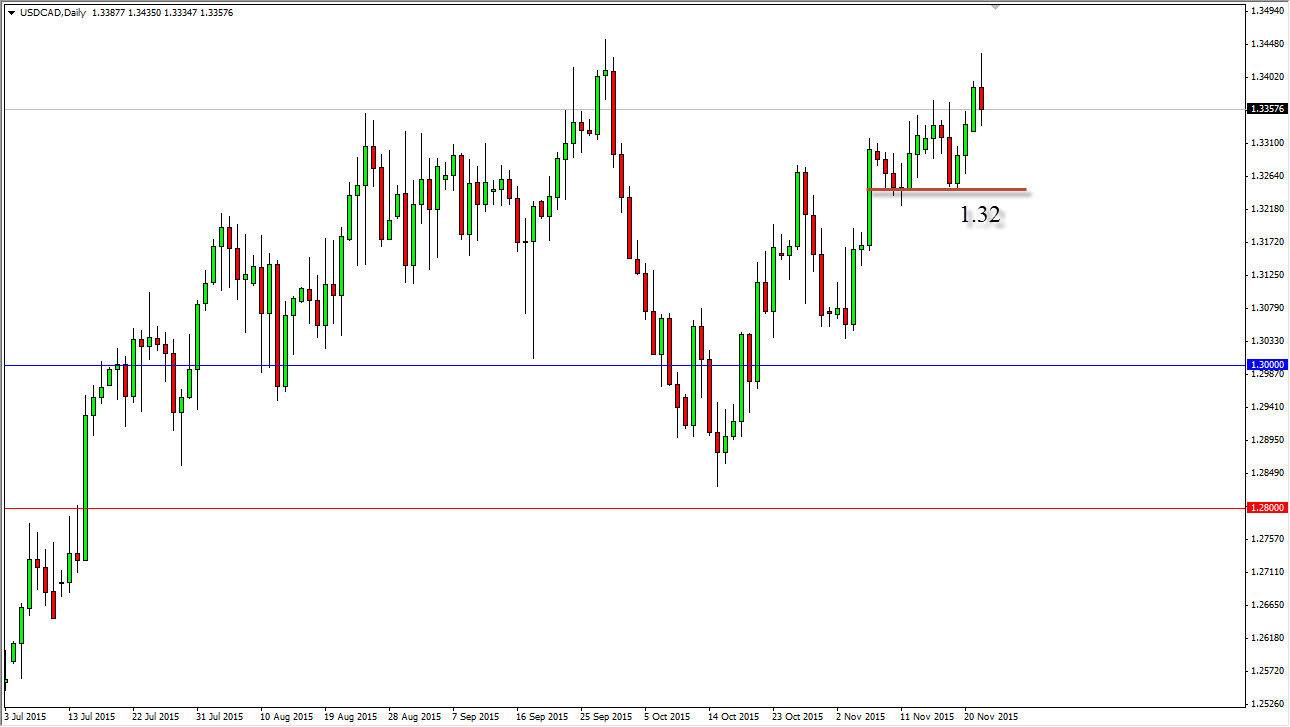Click the 1.32 text annotation

click(979, 213)
